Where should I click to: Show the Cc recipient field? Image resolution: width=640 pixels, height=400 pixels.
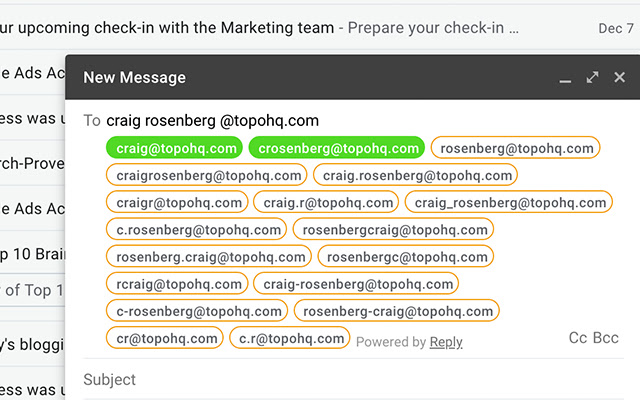coord(578,338)
